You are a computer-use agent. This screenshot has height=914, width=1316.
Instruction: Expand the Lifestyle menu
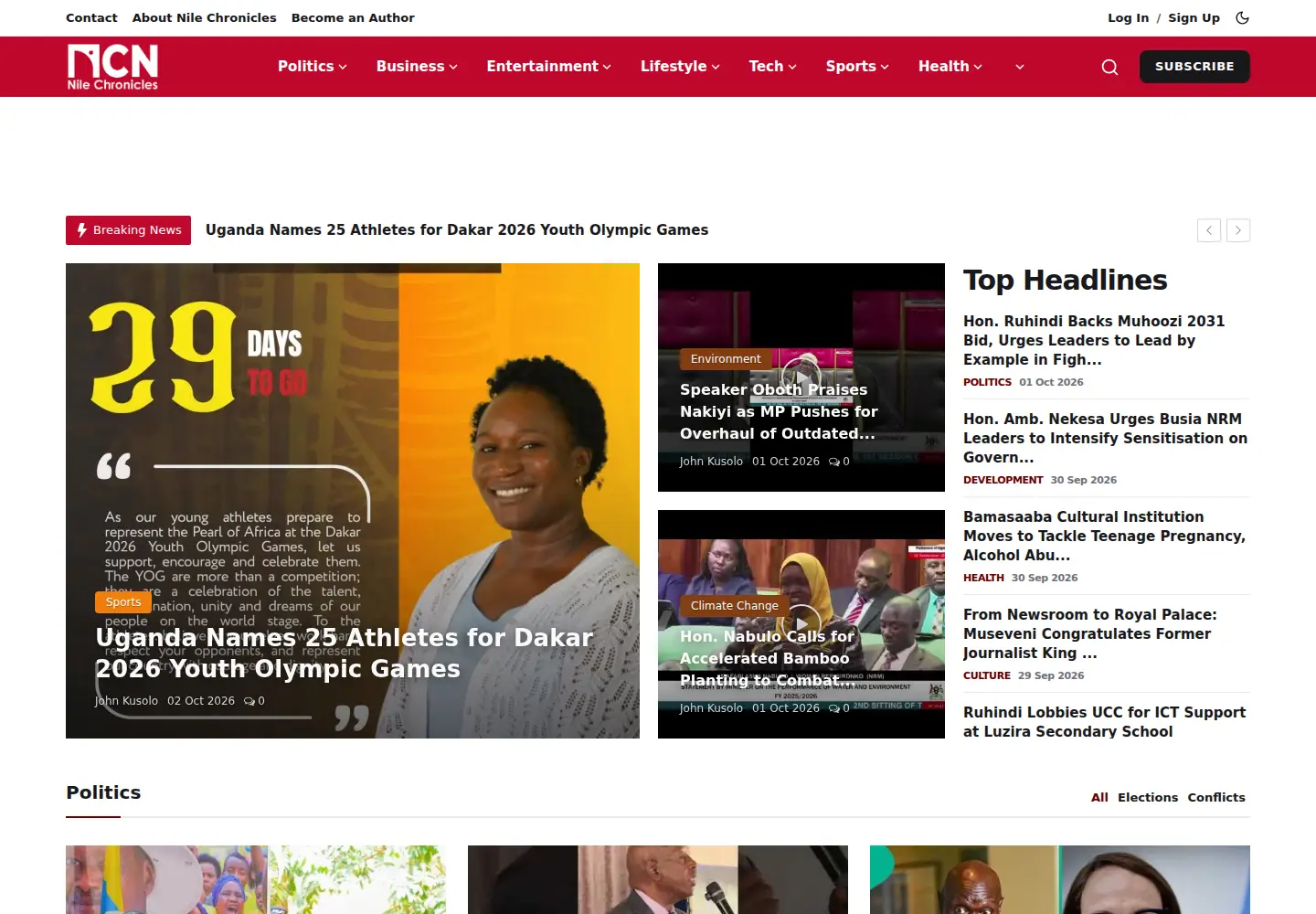[680, 67]
